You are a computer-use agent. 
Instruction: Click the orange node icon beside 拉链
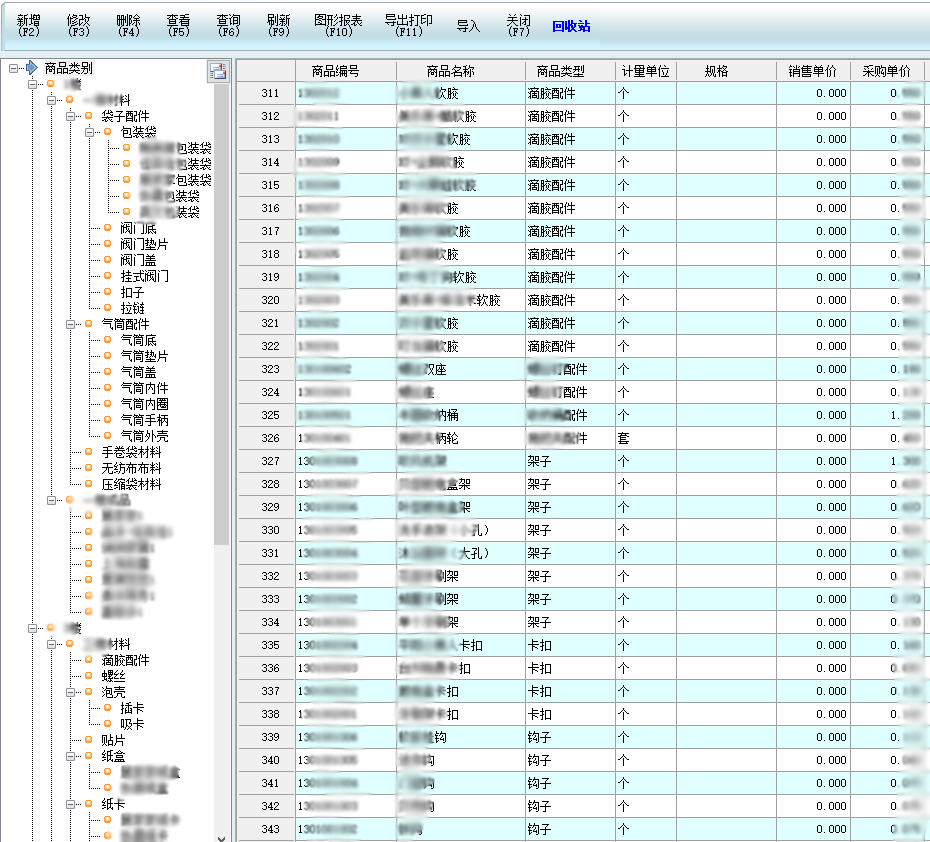coord(107,308)
